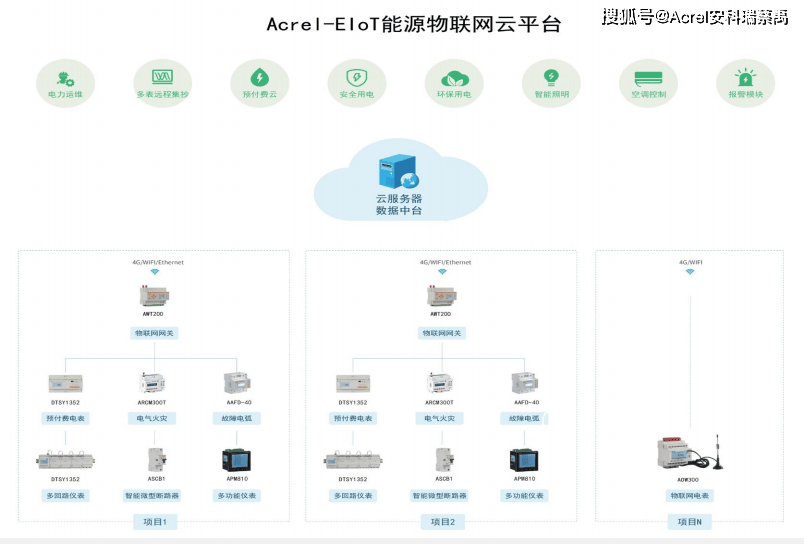Image resolution: width=804 pixels, height=544 pixels.
Task: Select the 物联网电表 label
Action: click(690, 496)
